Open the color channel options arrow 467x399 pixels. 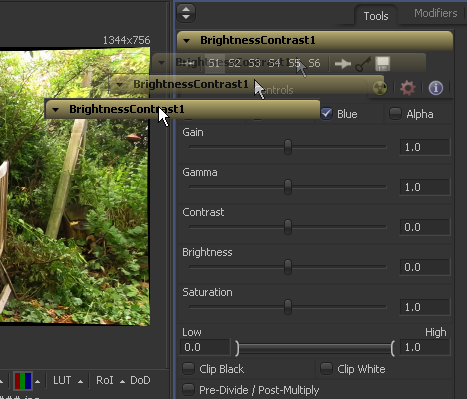point(37,382)
